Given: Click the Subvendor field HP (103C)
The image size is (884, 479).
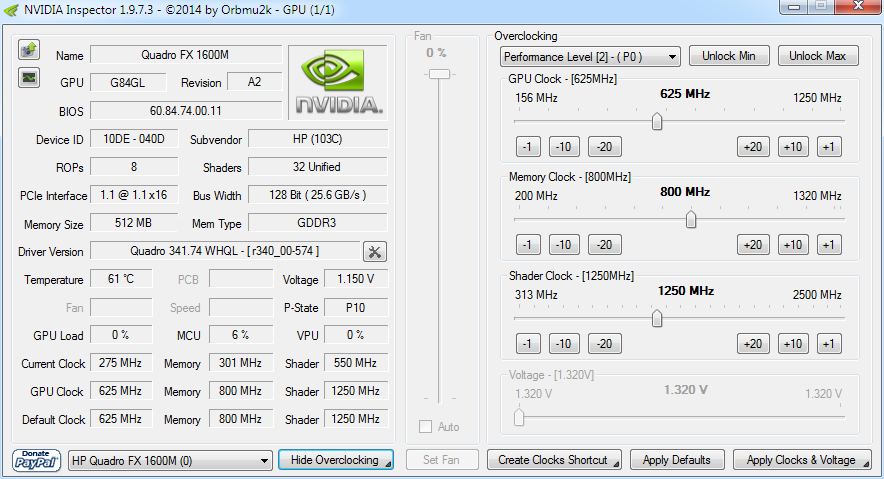Looking at the screenshot, I should click(318, 139).
